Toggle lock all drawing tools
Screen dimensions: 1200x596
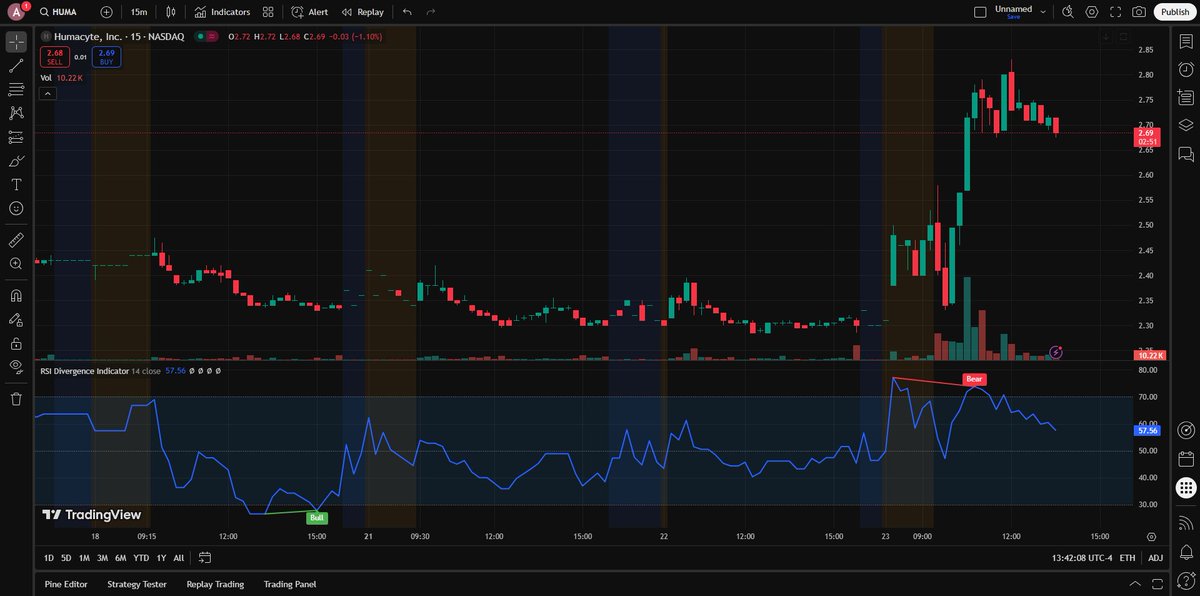(16, 343)
